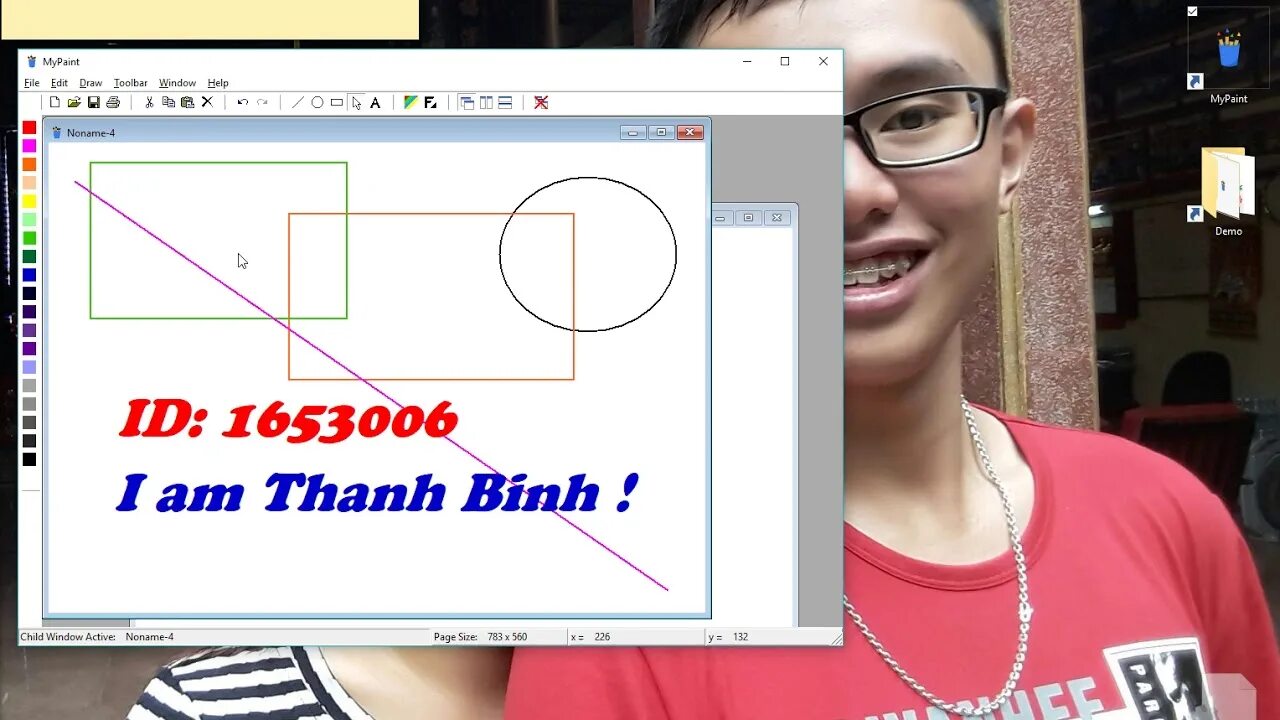Image resolution: width=1280 pixels, height=720 pixels.
Task: Click the Delete X icon in toolbar
Action: [x=207, y=102]
